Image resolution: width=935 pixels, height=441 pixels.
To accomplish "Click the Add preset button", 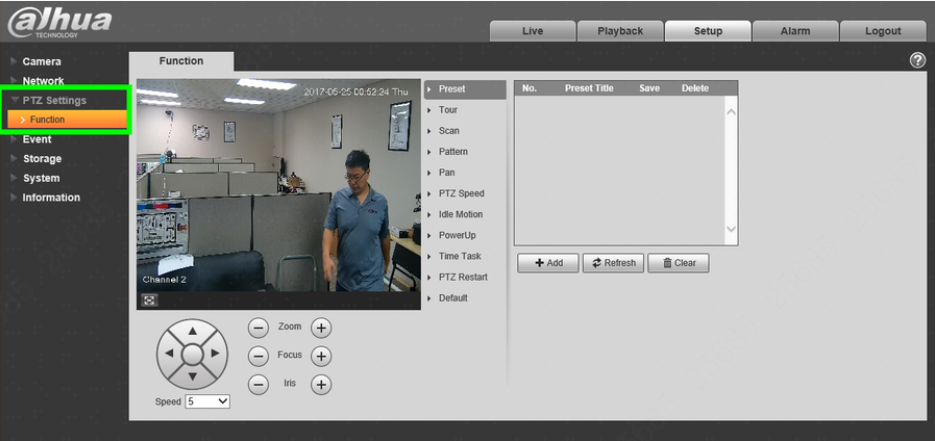I will [548, 263].
